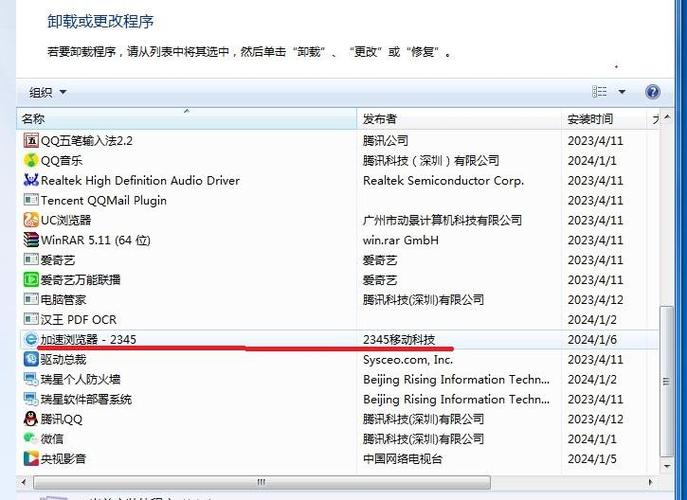Click the Realtek Audio Driver icon
The height and width of the screenshot is (500, 687).
coord(31,180)
